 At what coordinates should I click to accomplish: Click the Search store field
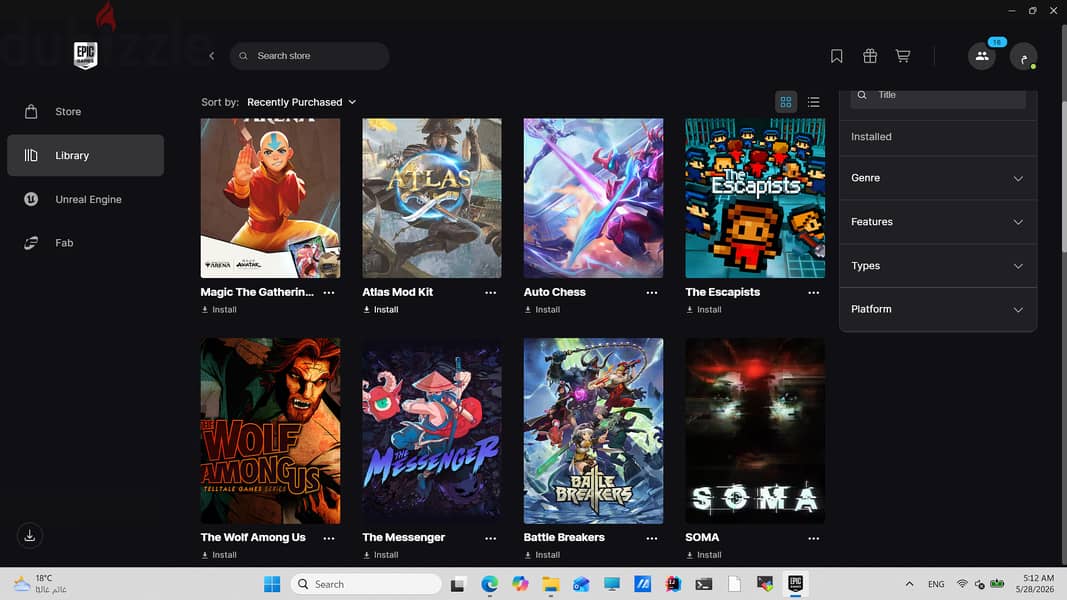point(310,56)
